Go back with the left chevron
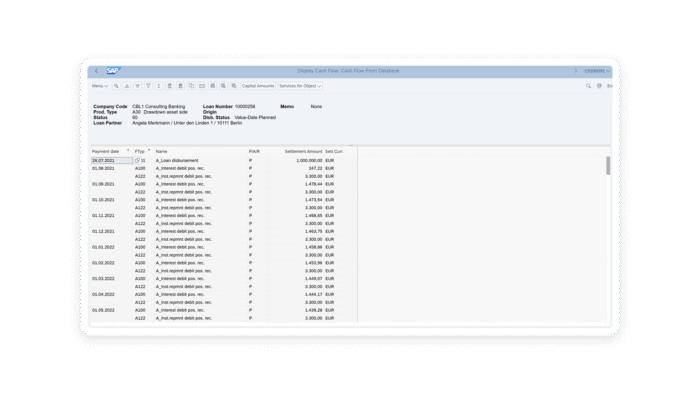The image size is (700, 394). [96, 71]
